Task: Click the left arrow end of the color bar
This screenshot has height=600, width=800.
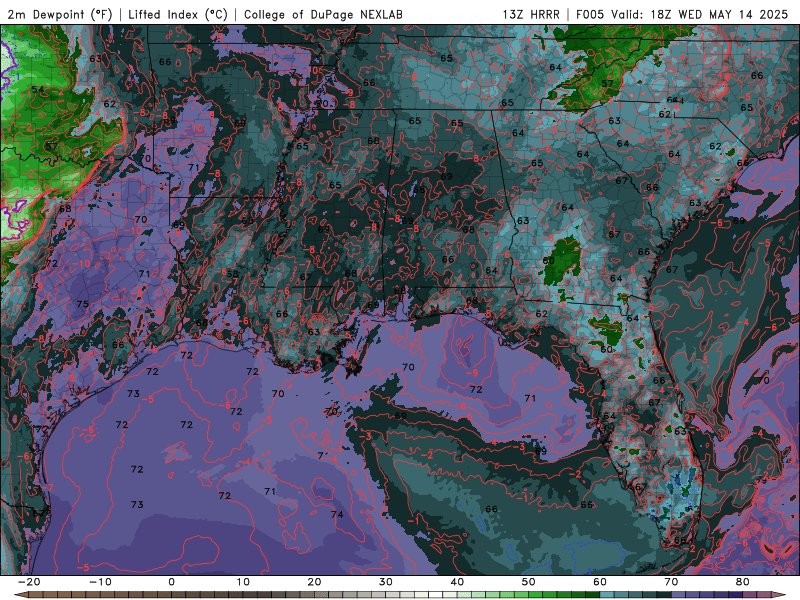Action: (20, 595)
